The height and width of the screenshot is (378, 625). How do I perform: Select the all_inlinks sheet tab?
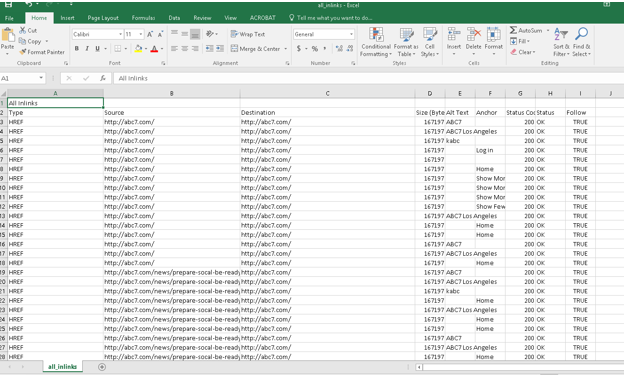(x=62, y=367)
